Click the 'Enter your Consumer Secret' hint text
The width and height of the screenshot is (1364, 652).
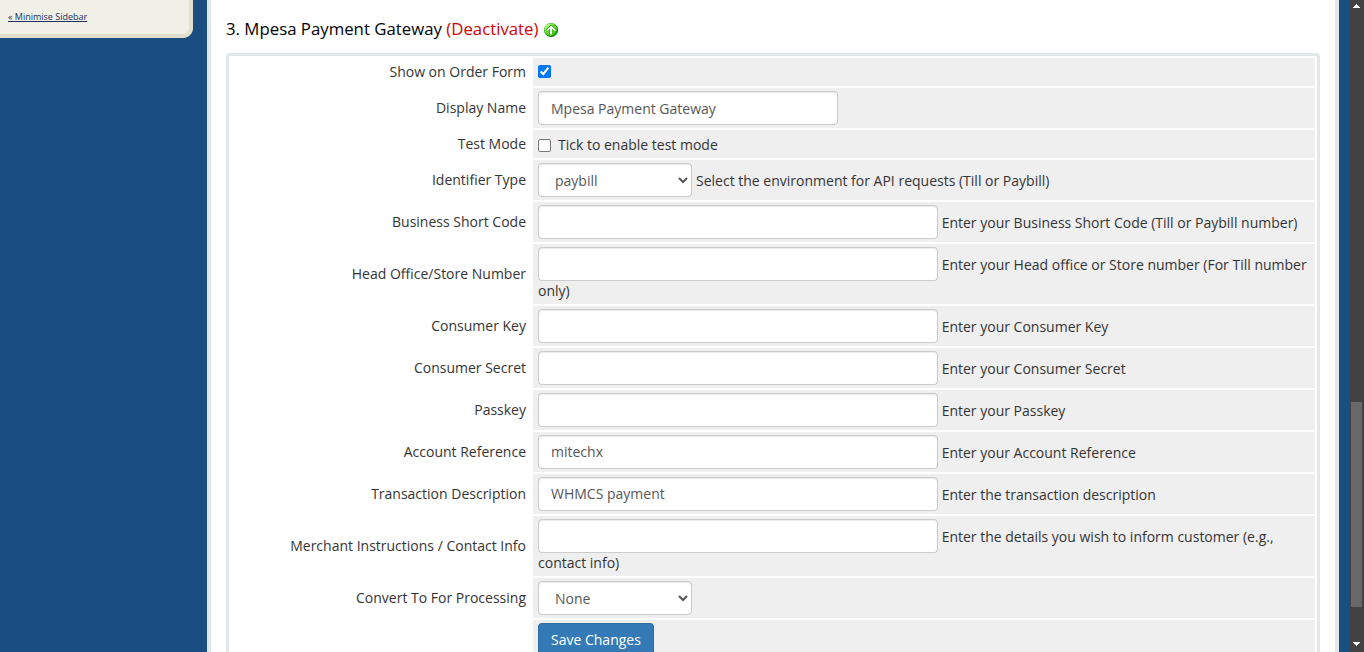tap(1034, 369)
